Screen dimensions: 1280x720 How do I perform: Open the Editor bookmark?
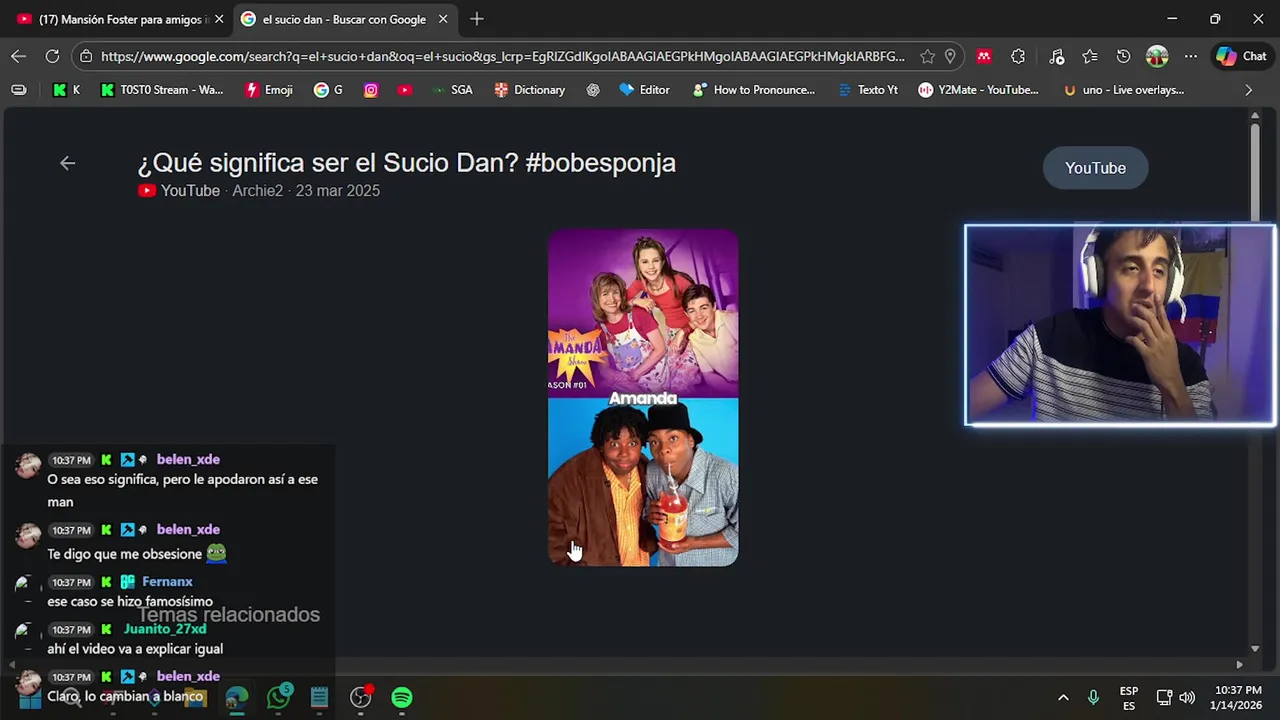[x=644, y=90]
